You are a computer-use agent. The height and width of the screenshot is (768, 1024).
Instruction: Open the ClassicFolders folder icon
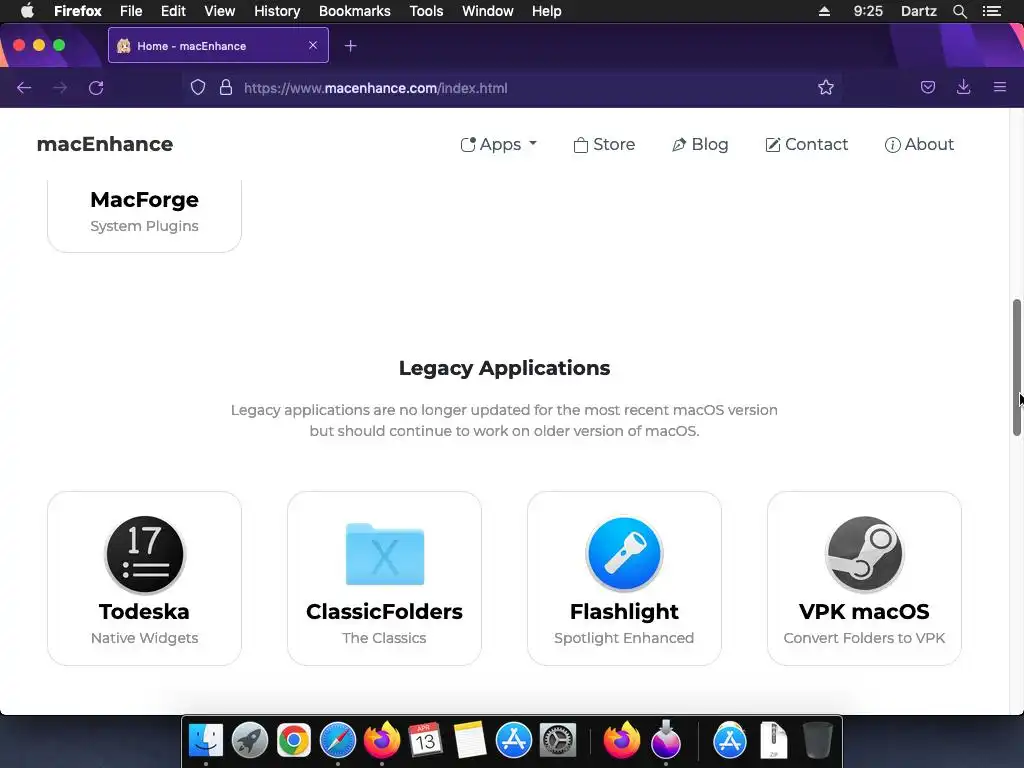385,554
